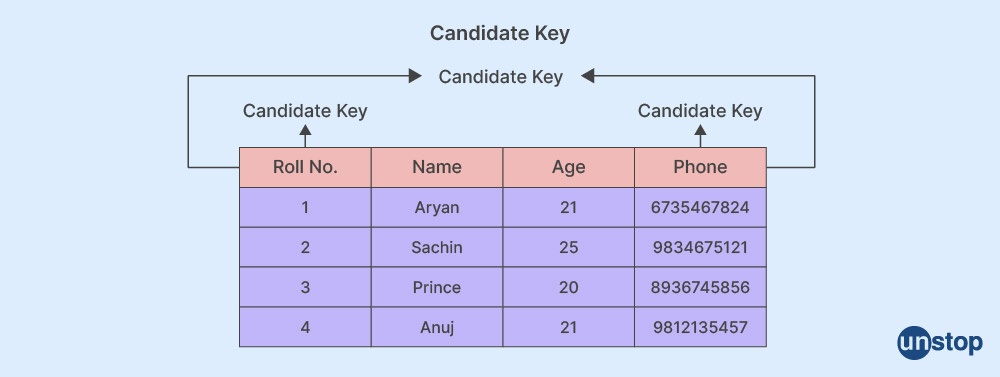Click the Age column header

pos(569,167)
